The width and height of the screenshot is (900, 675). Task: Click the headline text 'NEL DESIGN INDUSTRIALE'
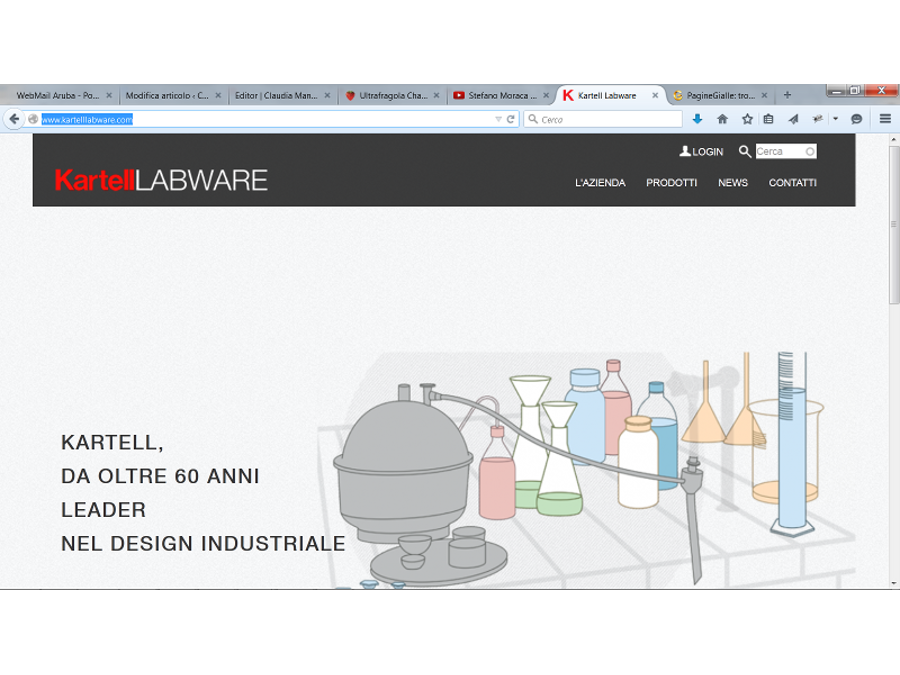(203, 544)
